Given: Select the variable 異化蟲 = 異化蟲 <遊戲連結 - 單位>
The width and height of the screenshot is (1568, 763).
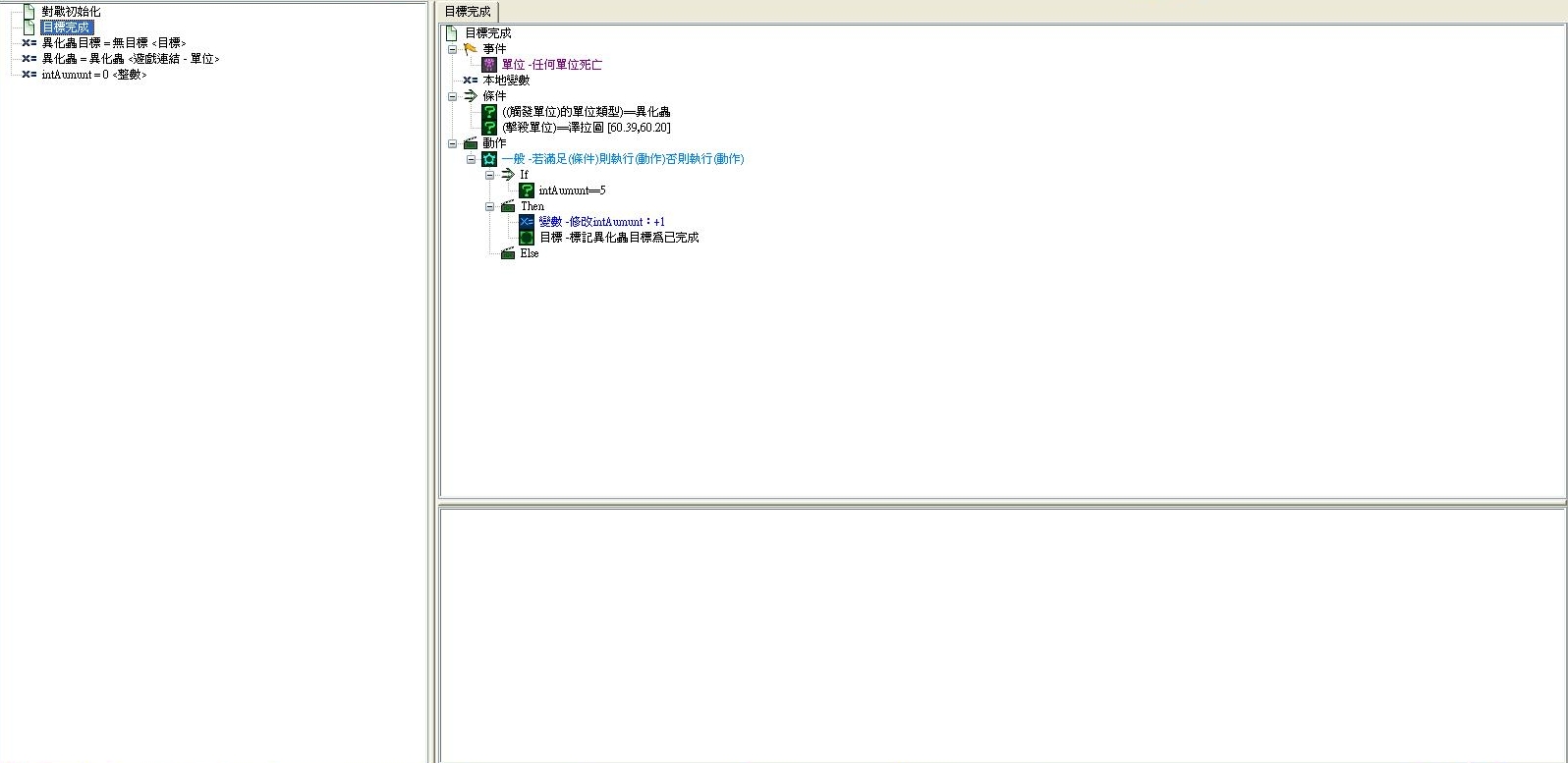Looking at the screenshot, I should 131,59.
